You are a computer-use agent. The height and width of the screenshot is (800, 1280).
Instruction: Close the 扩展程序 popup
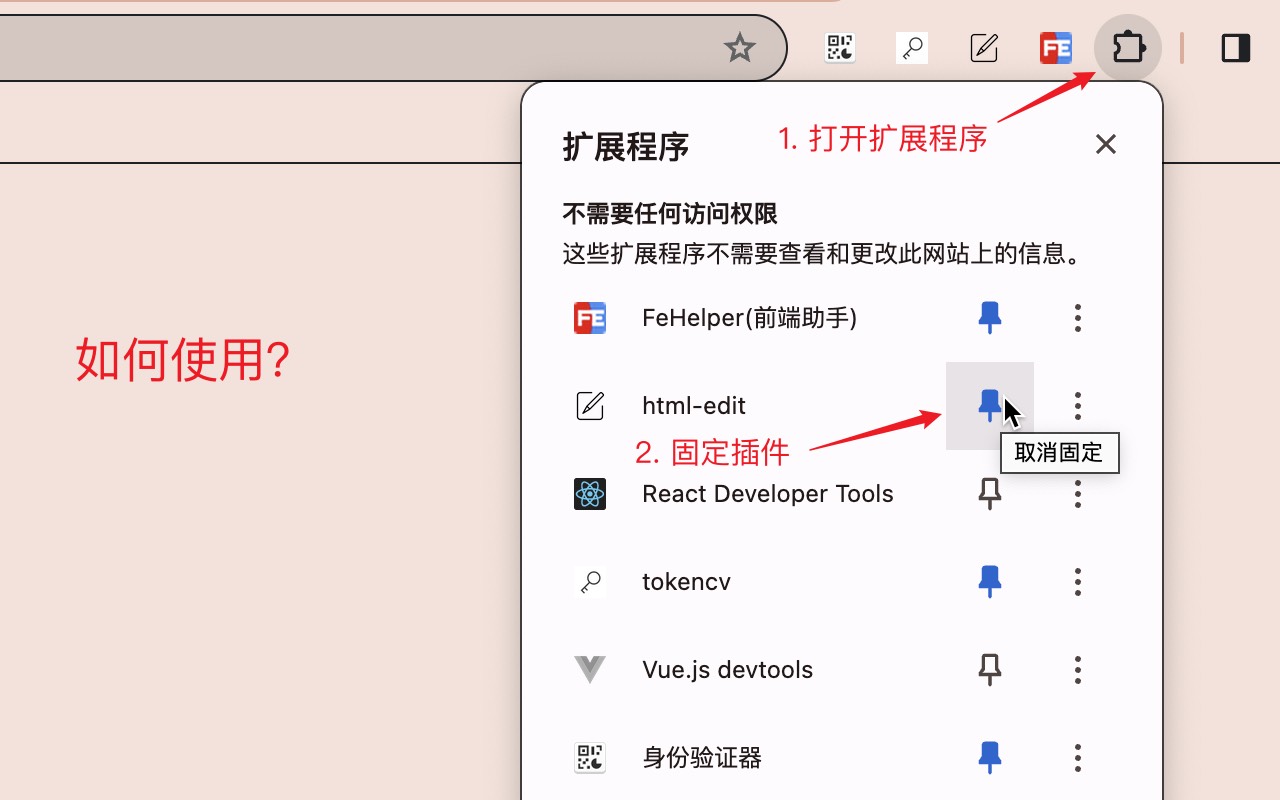pos(1105,144)
